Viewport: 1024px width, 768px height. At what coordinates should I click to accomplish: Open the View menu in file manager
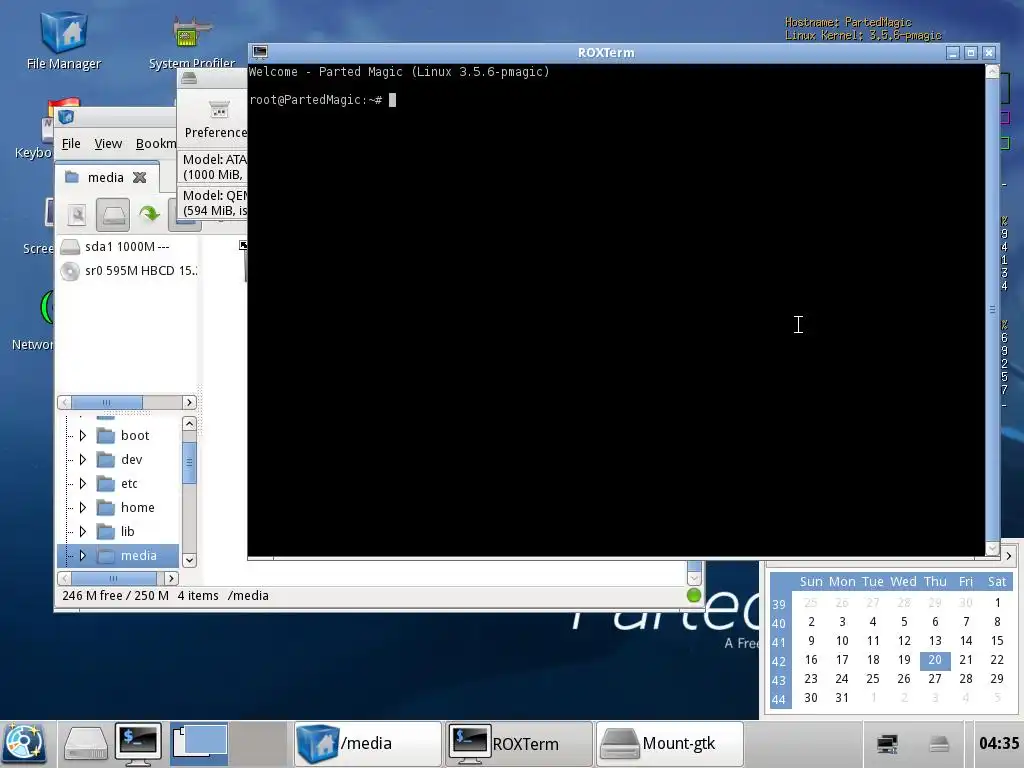pos(108,143)
